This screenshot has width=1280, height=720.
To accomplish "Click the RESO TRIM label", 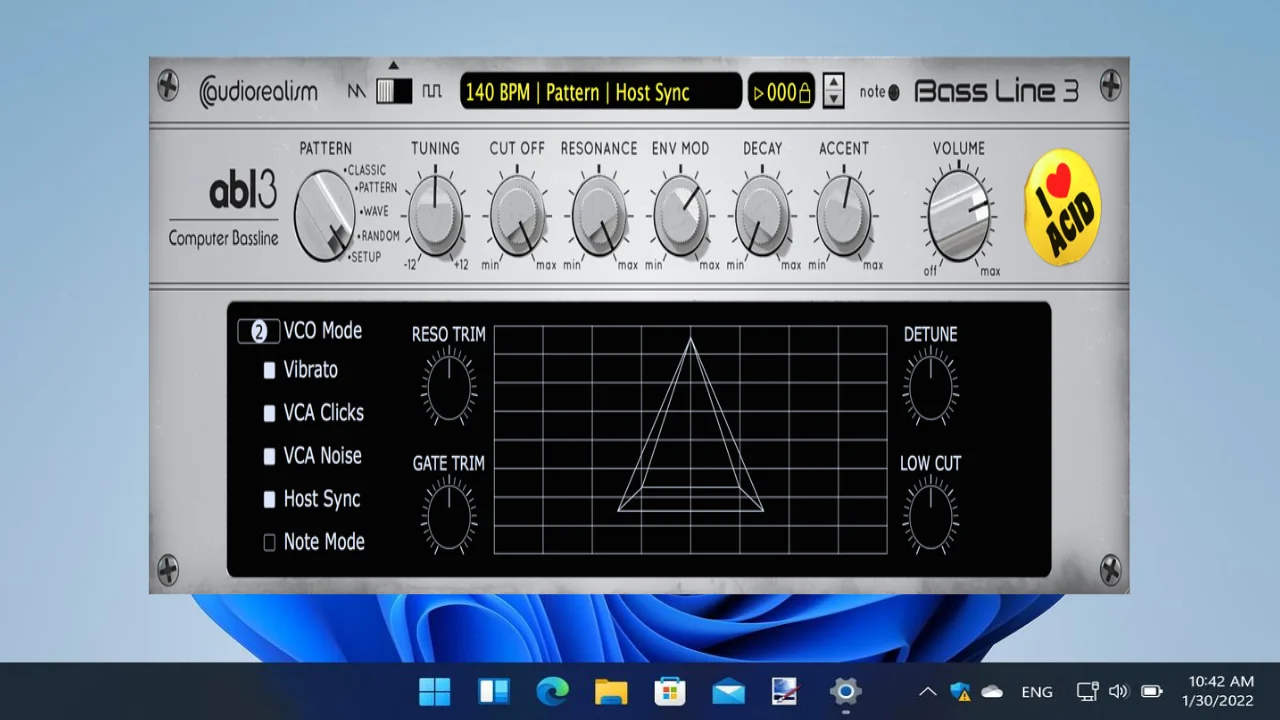I will pos(448,334).
